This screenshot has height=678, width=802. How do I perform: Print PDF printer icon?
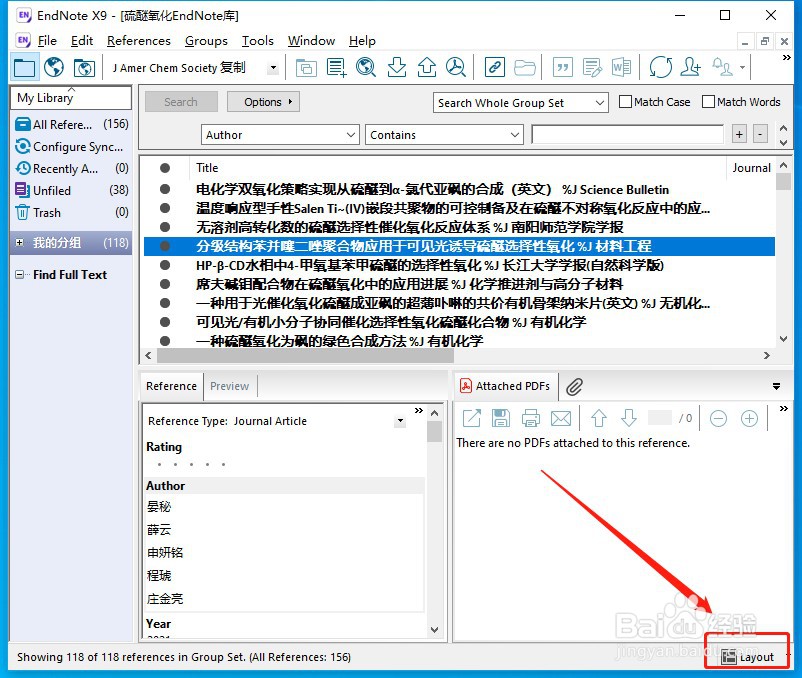[530, 418]
